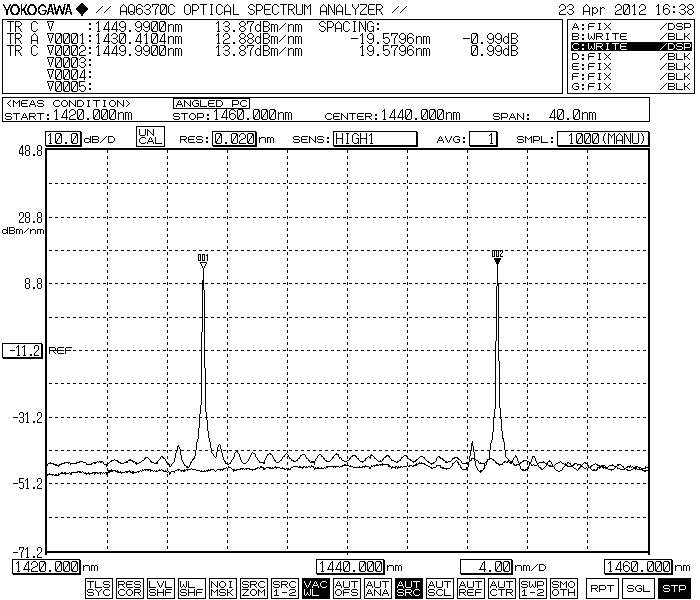Click the 48.8 top level axis label
This screenshot has width=700, height=600.
click(30, 151)
